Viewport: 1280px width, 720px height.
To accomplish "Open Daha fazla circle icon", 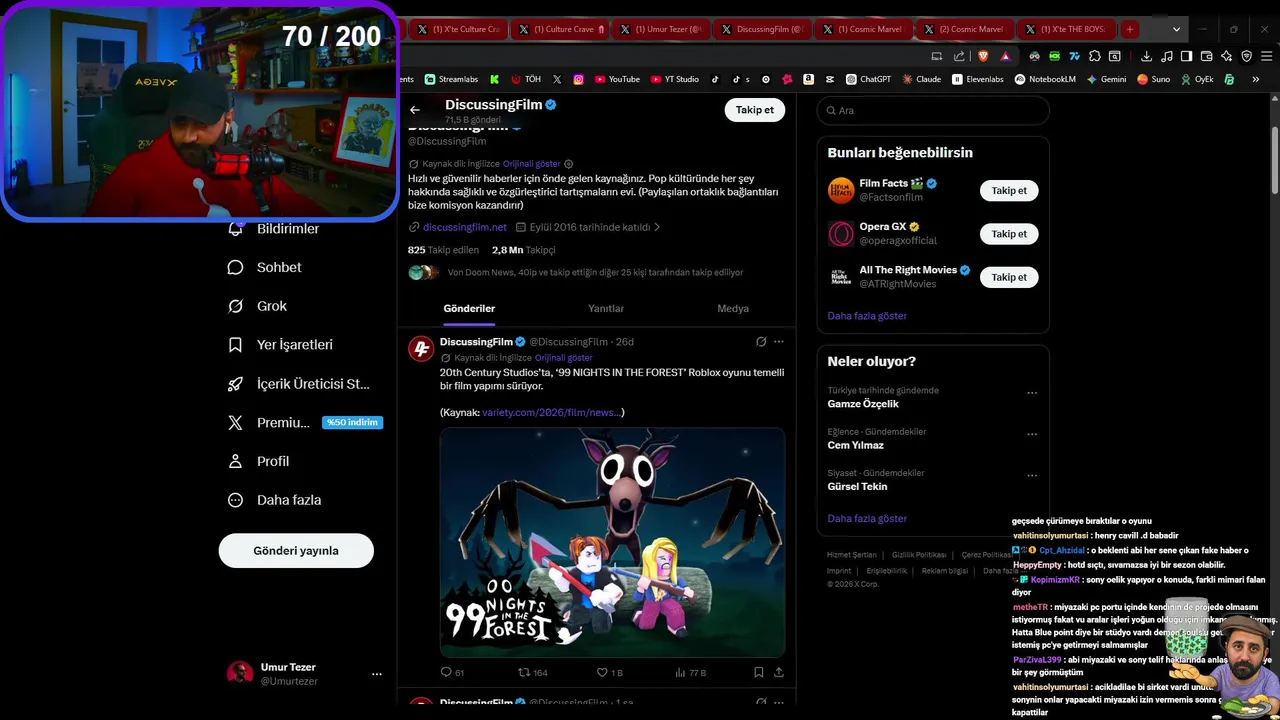I will (x=235, y=500).
